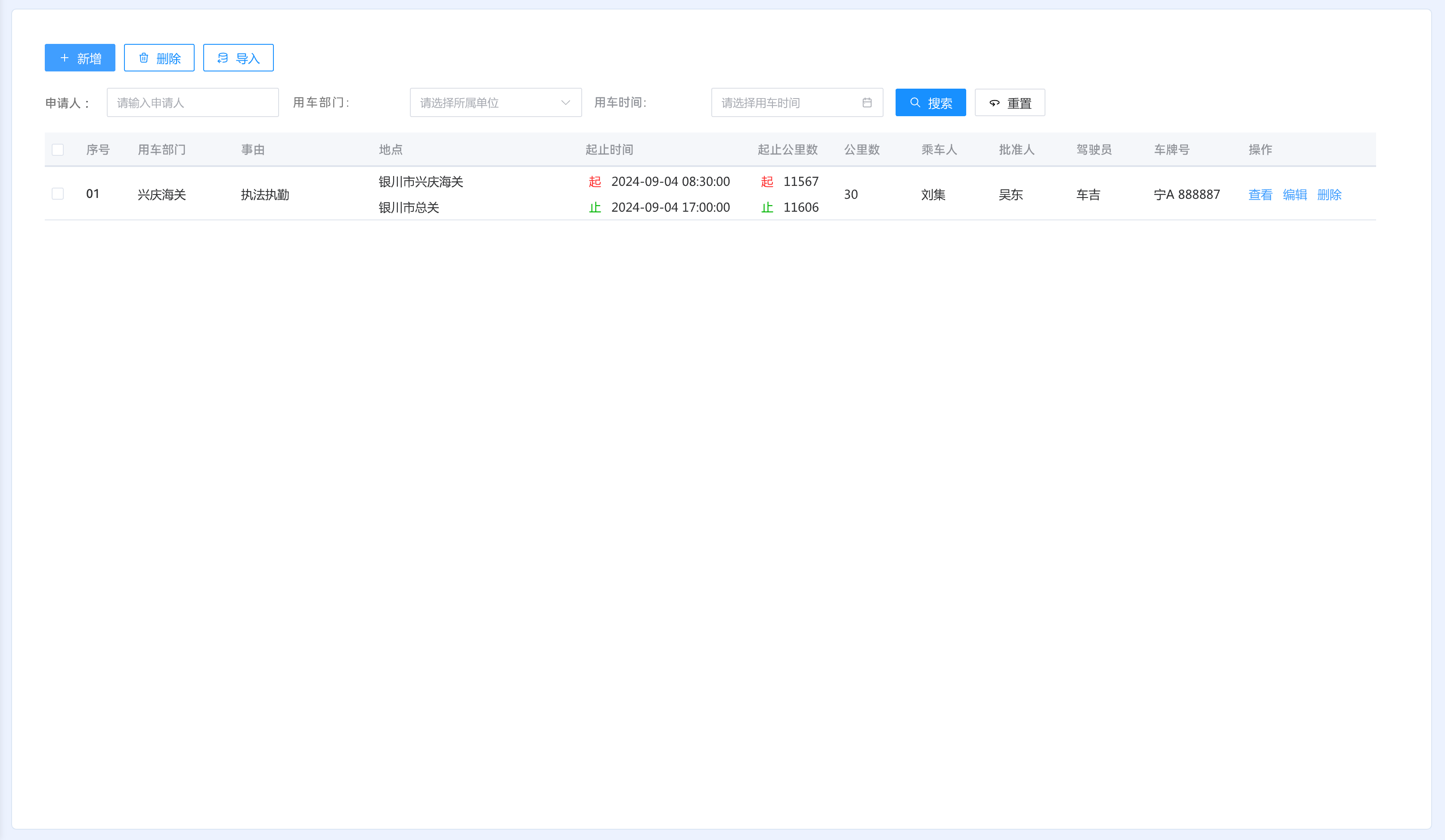
Task: Click the 删除 link in the operations column
Action: tap(1329, 195)
